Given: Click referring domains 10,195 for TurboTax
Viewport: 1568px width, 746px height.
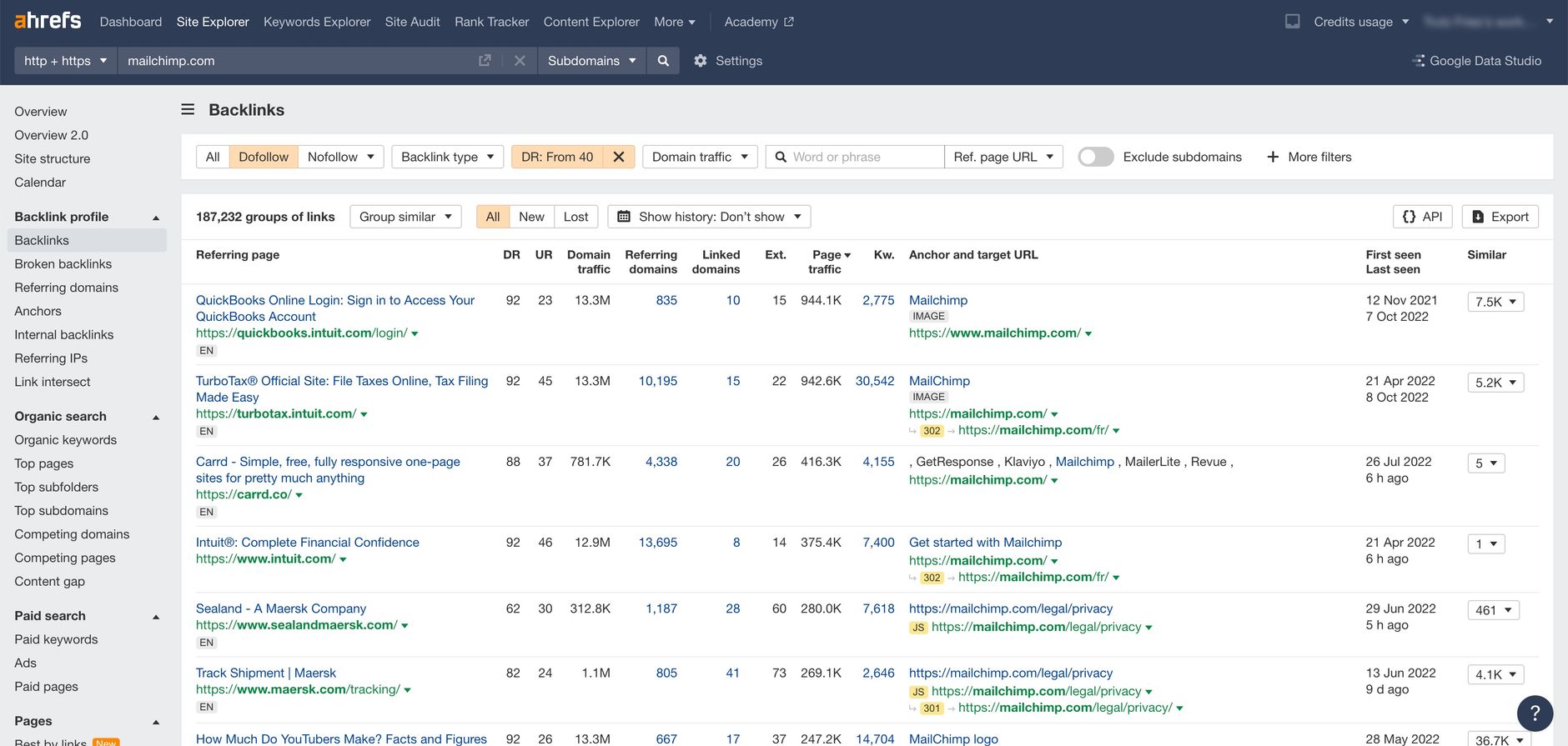Looking at the screenshot, I should 657,381.
